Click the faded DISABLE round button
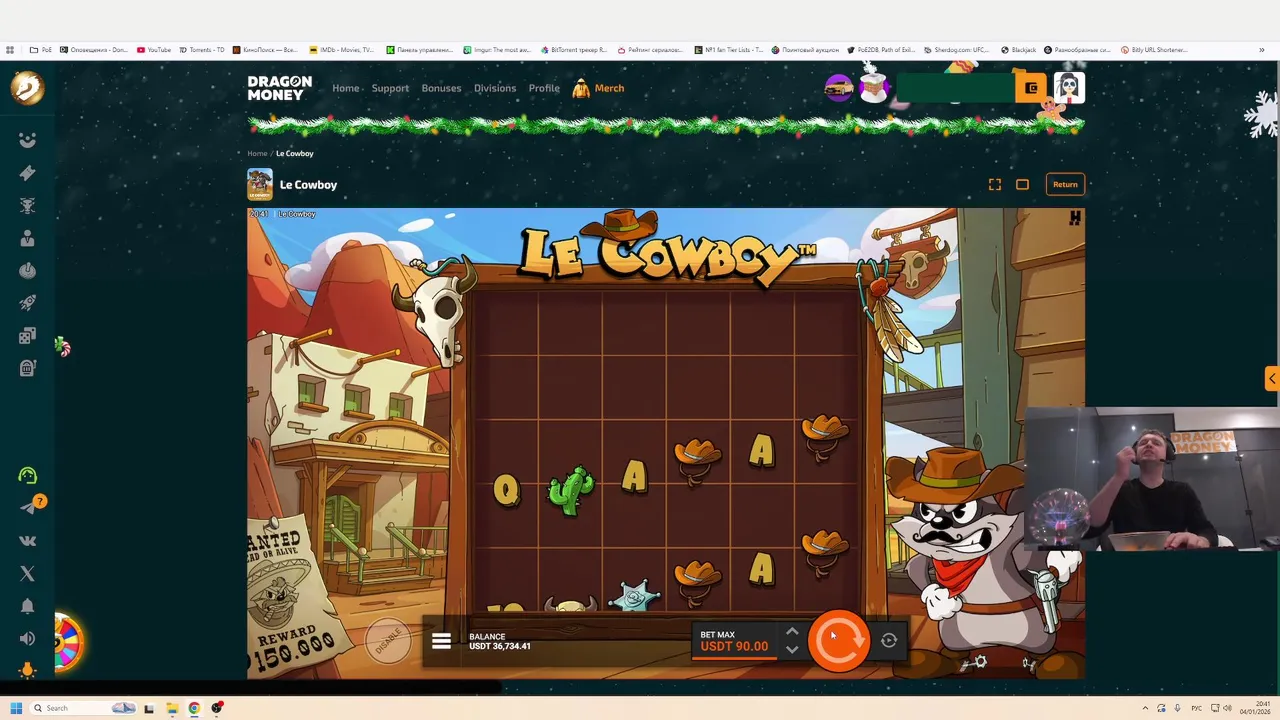Screen dimensions: 1280x720 point(388,641)
